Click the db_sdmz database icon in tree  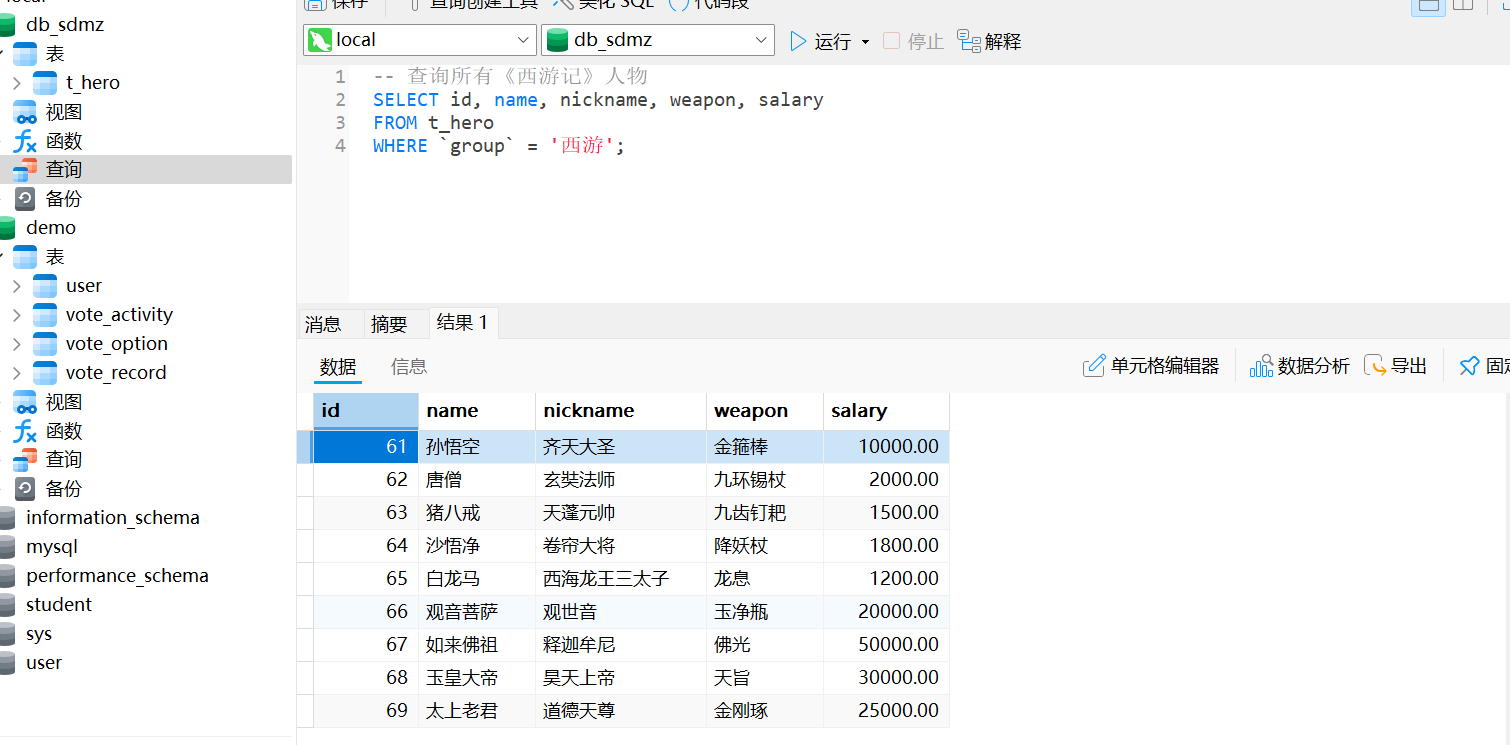[6, 25]
